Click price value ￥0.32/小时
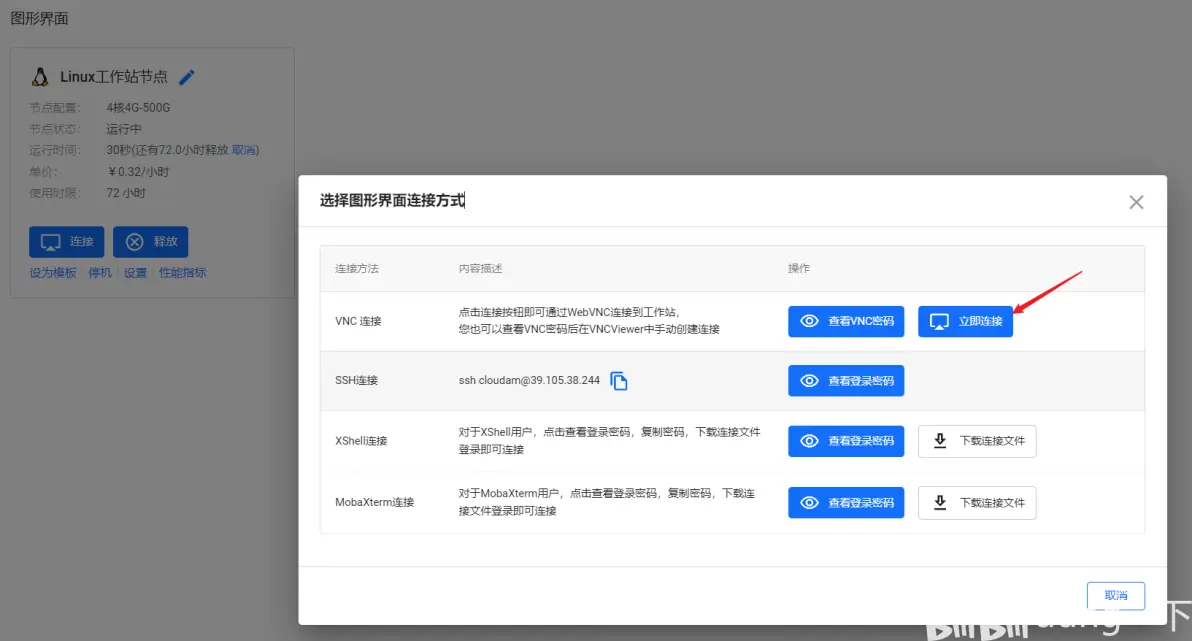 pos(138,172)
